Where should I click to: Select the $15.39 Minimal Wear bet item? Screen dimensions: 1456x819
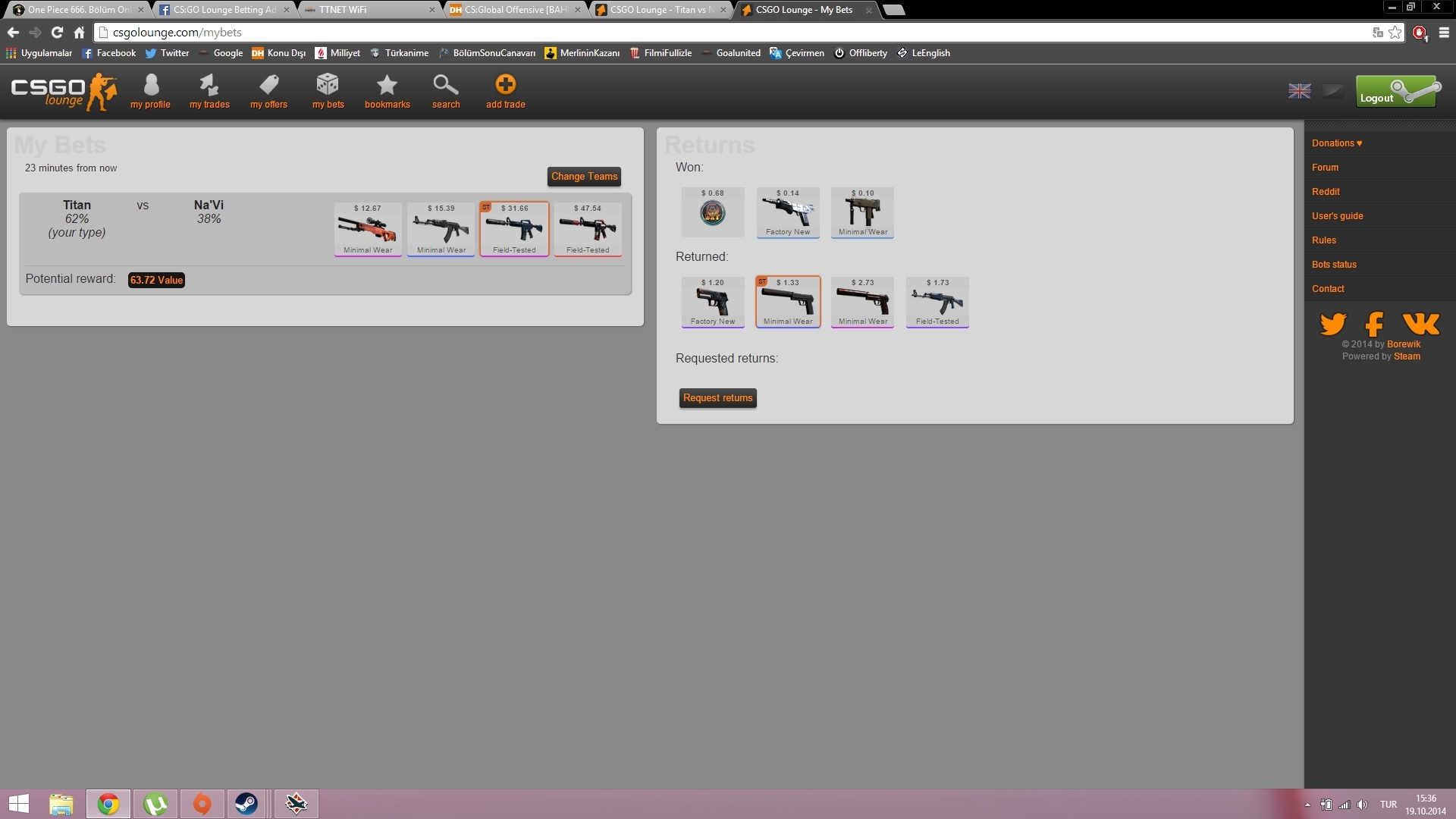441,229
